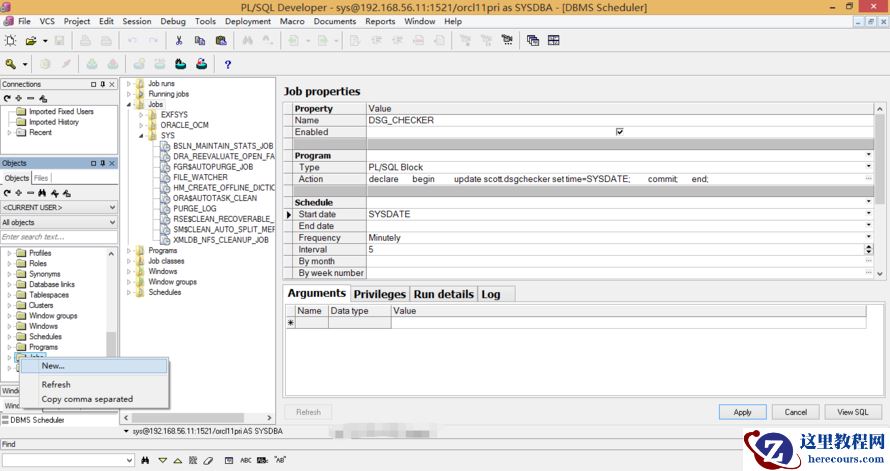Click the Cut scissors icon
890x471 pixels.
pyautogui.click(x=179, y=40)
